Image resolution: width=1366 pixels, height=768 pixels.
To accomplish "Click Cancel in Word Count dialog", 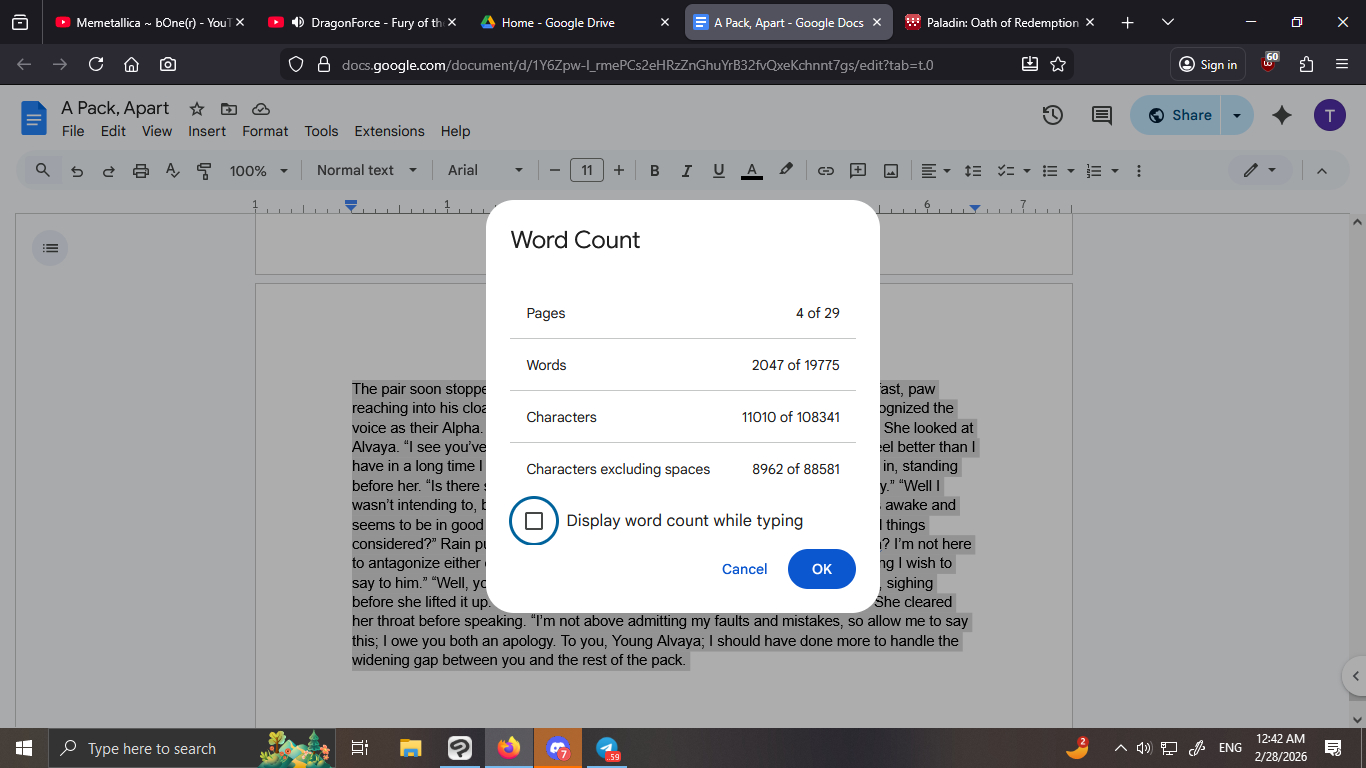I will coord(744,569).
